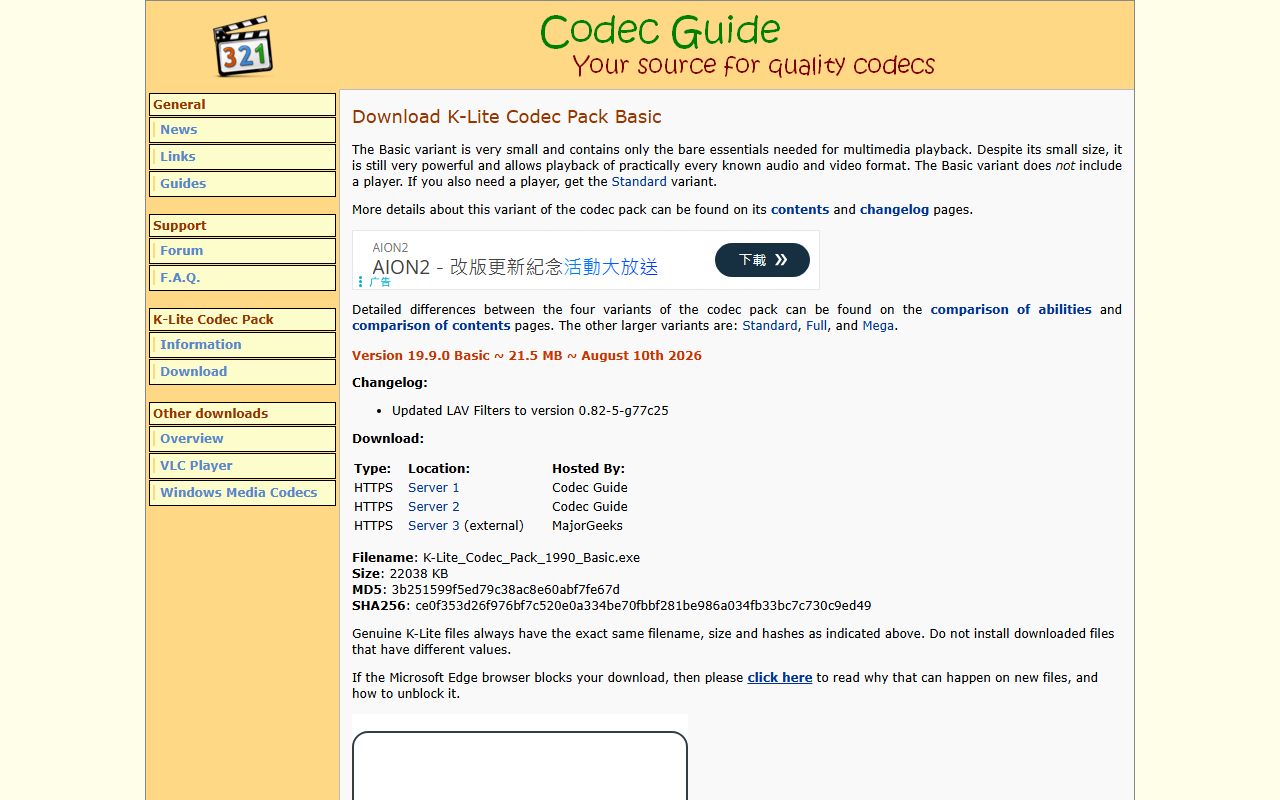Click the General sidebar section header

pyautogui.click(x=243, y=105)
